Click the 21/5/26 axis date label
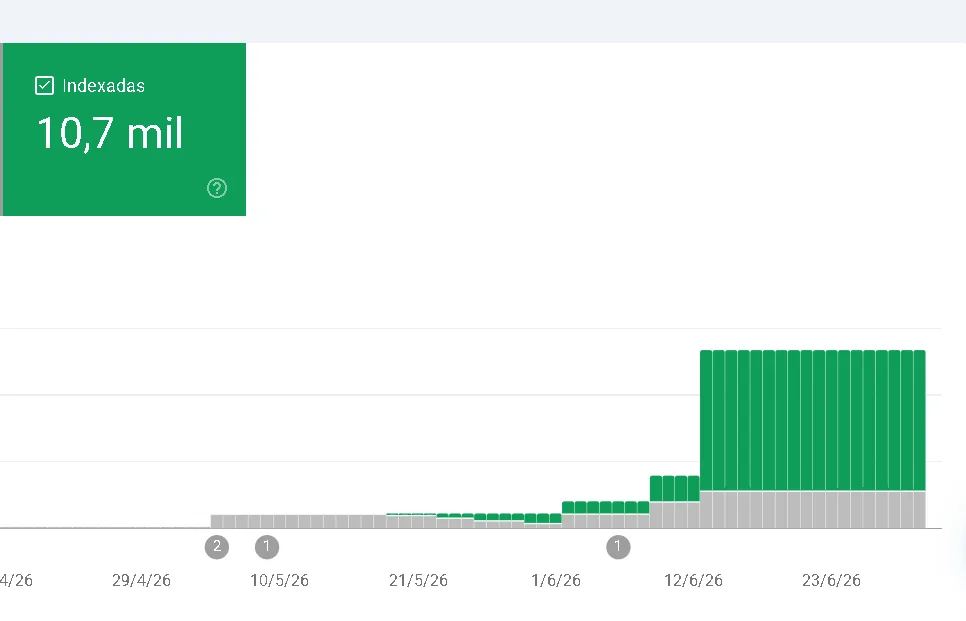 (418, 580)
